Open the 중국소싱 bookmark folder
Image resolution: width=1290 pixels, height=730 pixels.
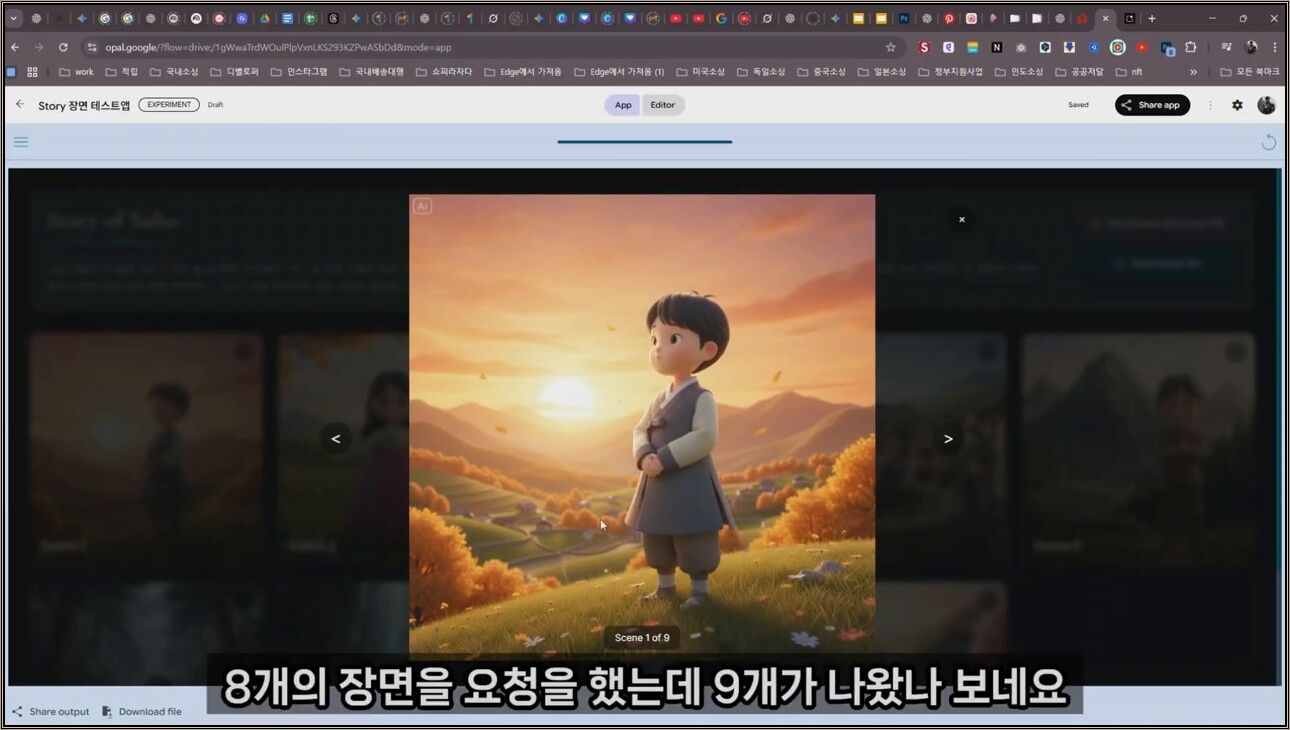click(x=820, y=72)
